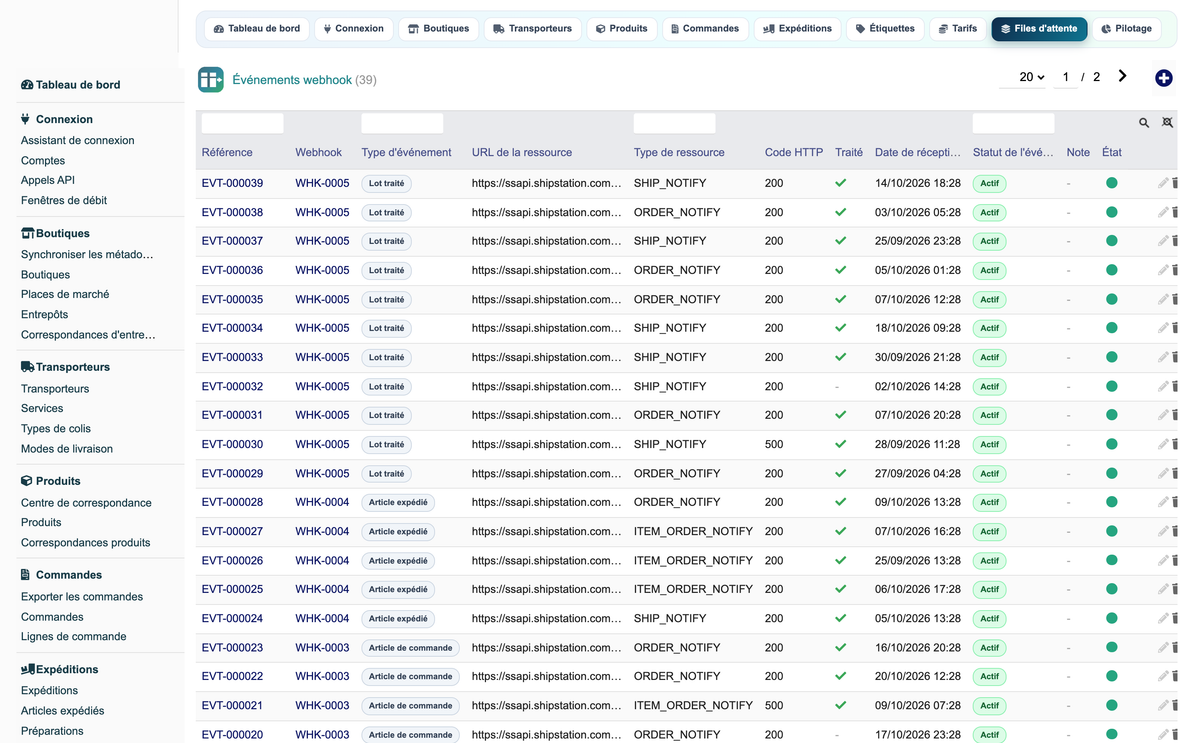Edit EVT-000036 with the pencil icon
The width and height of the screenshot is (1200, 743).
(x=1163, y=270)
